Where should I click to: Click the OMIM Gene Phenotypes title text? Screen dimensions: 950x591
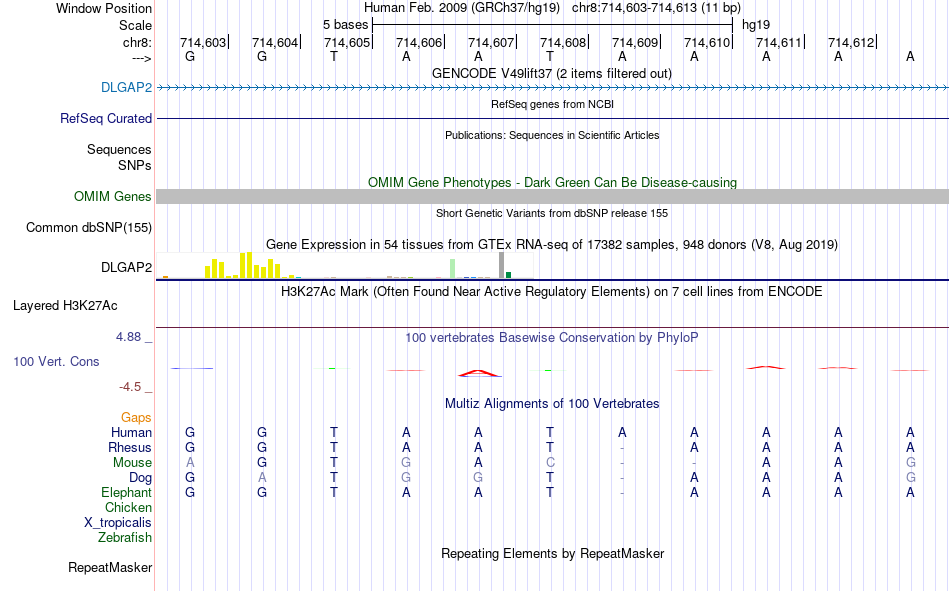pyautogui.click(x=552, y=182)
